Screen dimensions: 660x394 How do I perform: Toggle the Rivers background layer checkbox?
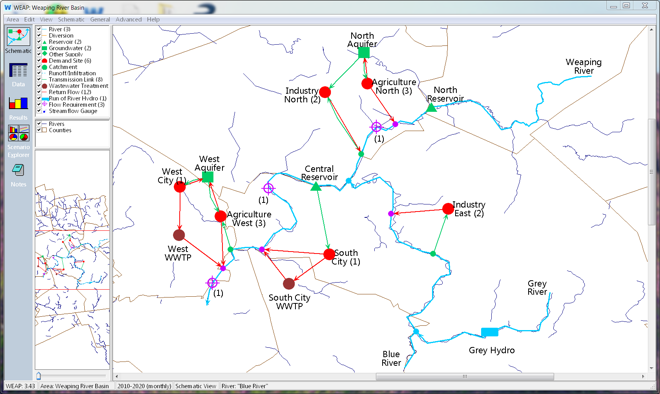point(39,124)
